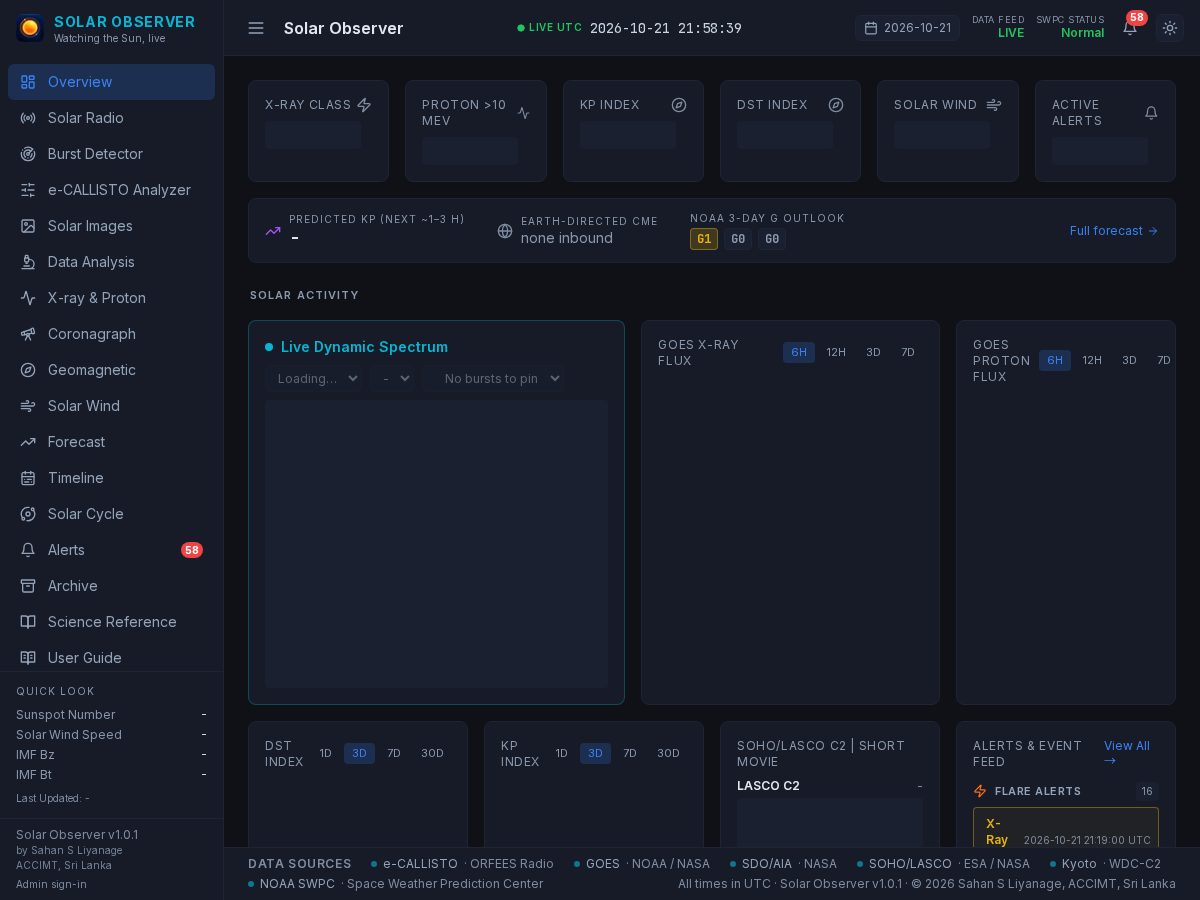
Task: Click the Live Dynamic Spectrum title
Action: [364, 347]
